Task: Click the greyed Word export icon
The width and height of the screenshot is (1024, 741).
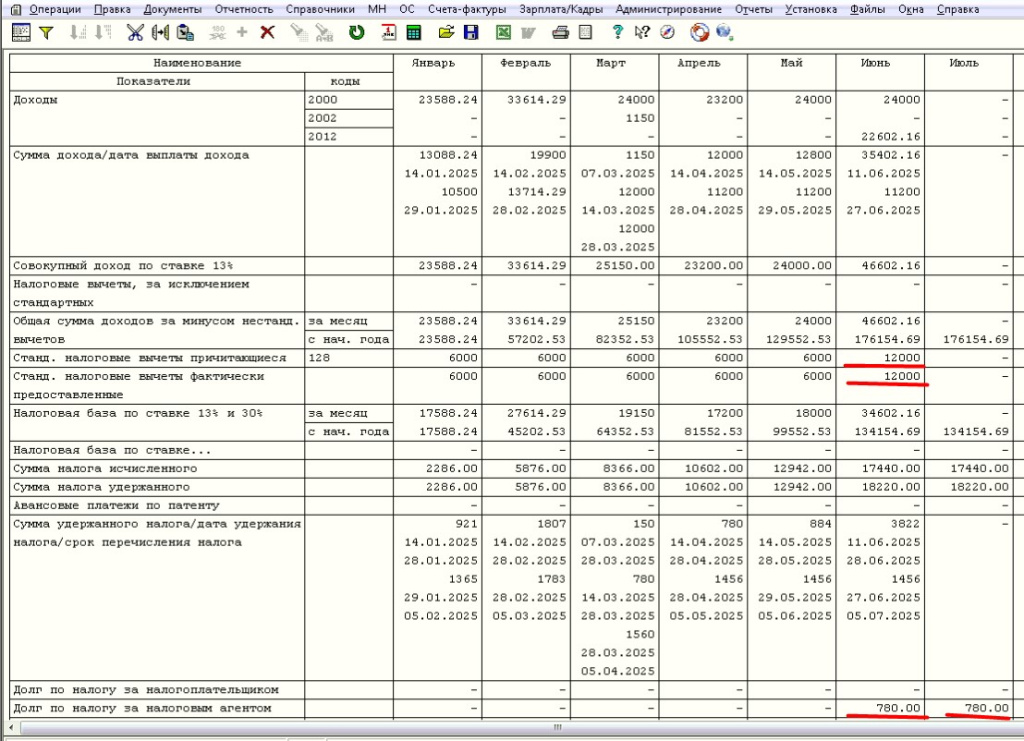Action: [528, 33]
